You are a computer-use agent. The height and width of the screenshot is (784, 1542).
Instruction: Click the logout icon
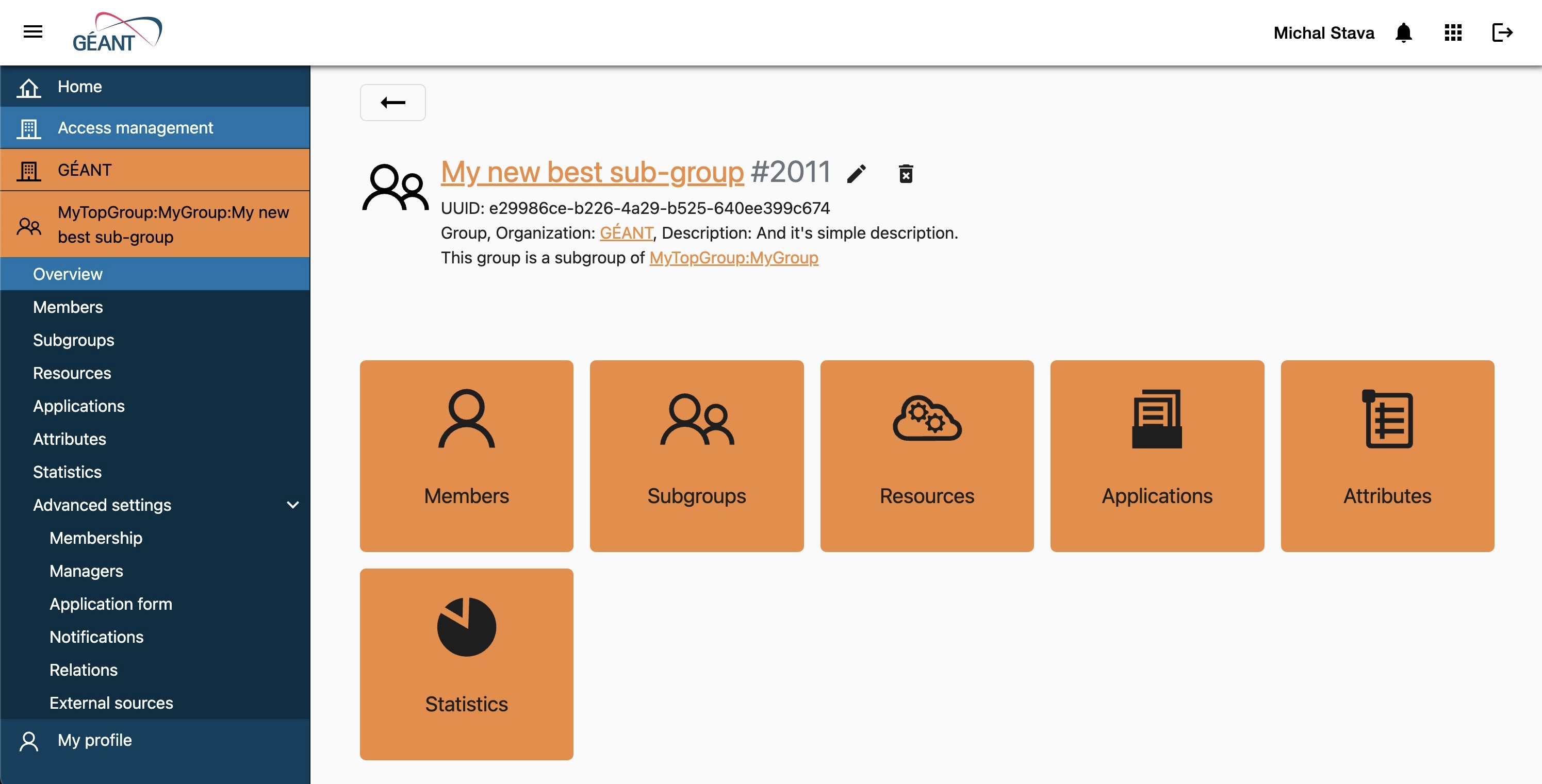point(1502,32)
